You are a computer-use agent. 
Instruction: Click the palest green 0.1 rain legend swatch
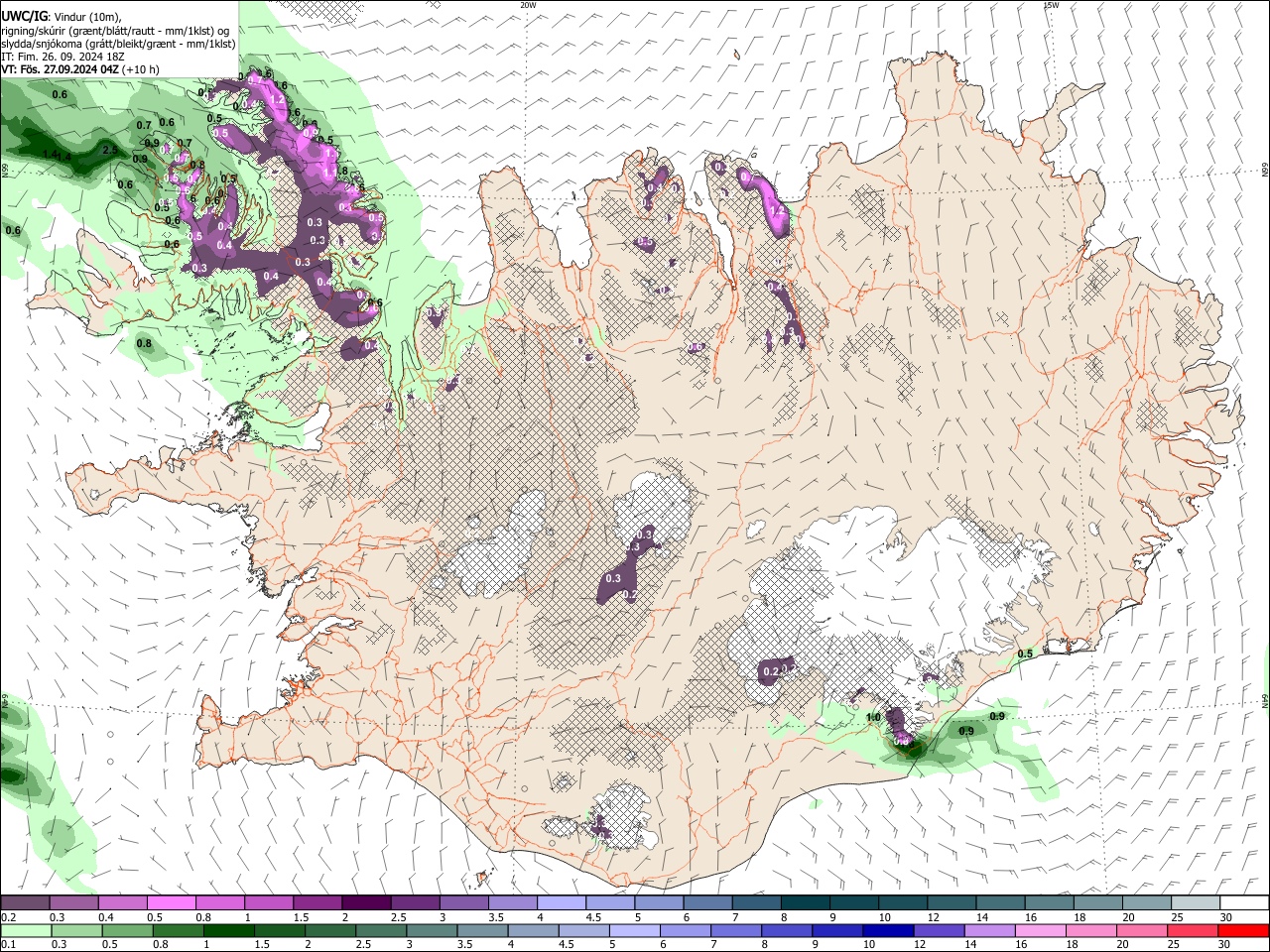coord(25,930)
